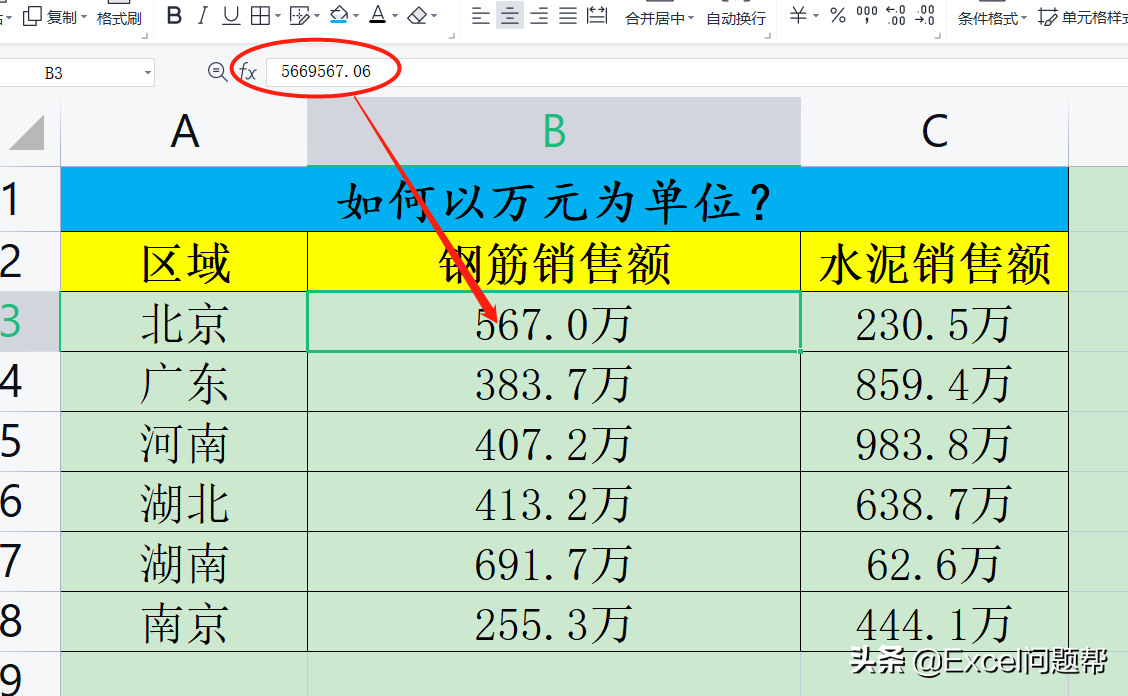Expand the currency format dropdown arrow

[816, 16]
